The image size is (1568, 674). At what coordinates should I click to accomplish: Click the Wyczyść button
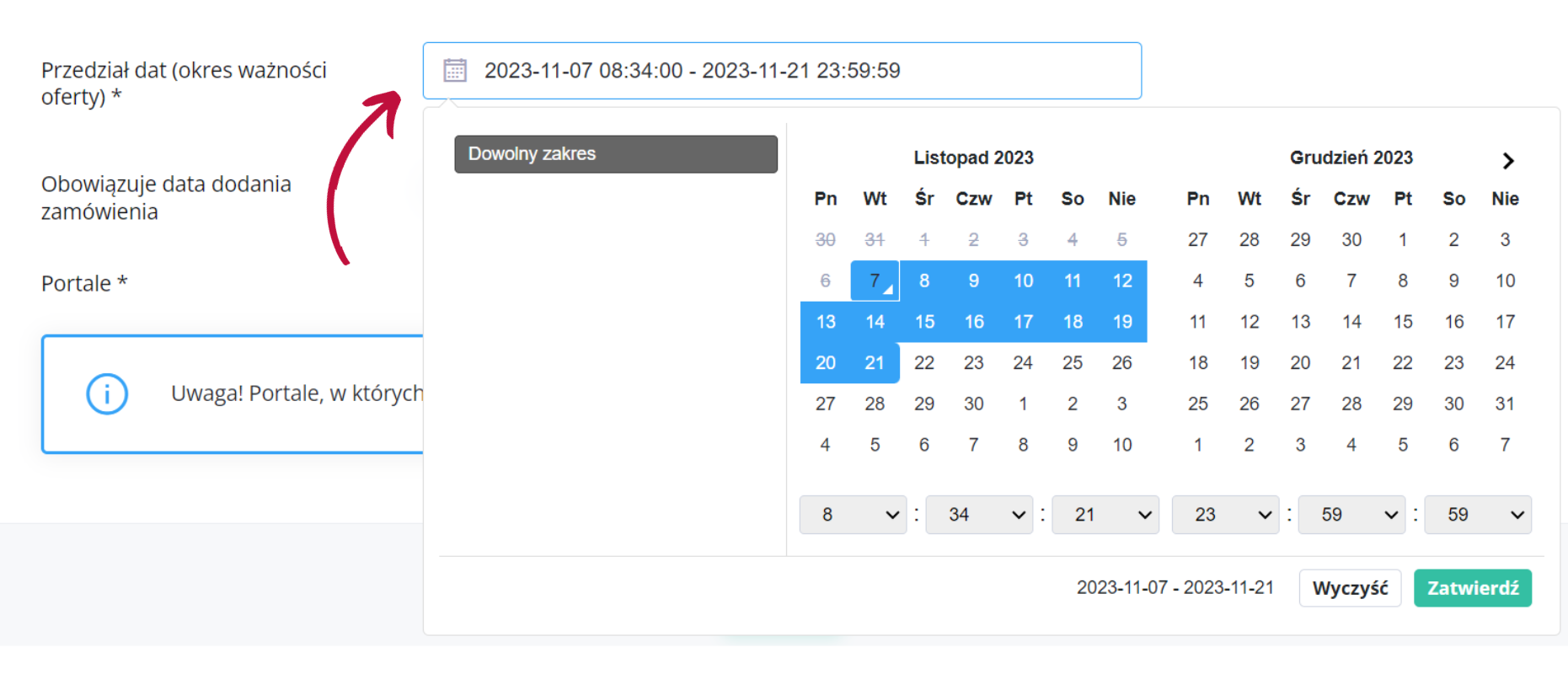click(x=1350, y=588)
